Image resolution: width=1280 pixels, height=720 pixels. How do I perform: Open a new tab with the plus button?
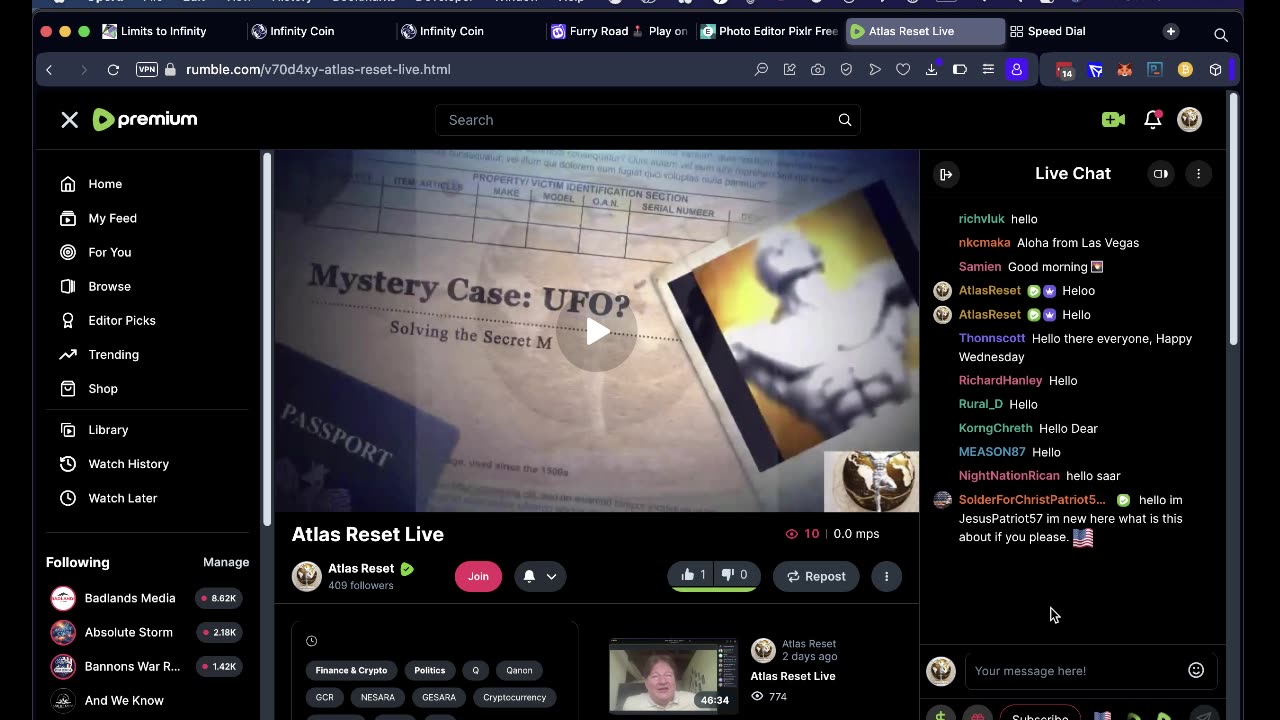click(1171, 31)
